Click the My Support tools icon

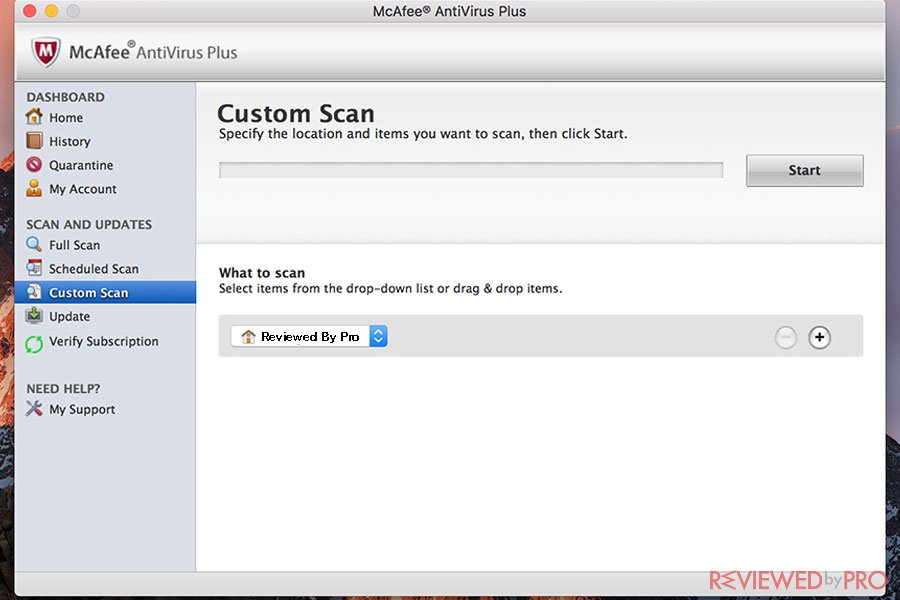34,409
